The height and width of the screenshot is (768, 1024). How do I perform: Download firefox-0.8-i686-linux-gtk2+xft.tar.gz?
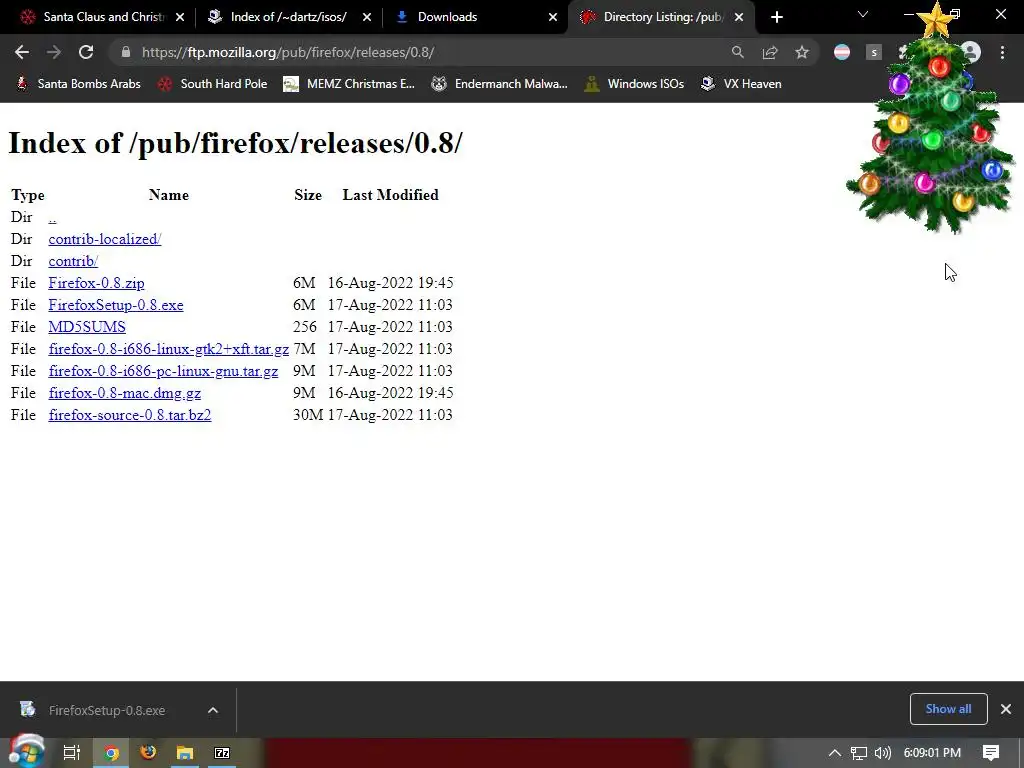pyautogui.click(x=168, y=349)
